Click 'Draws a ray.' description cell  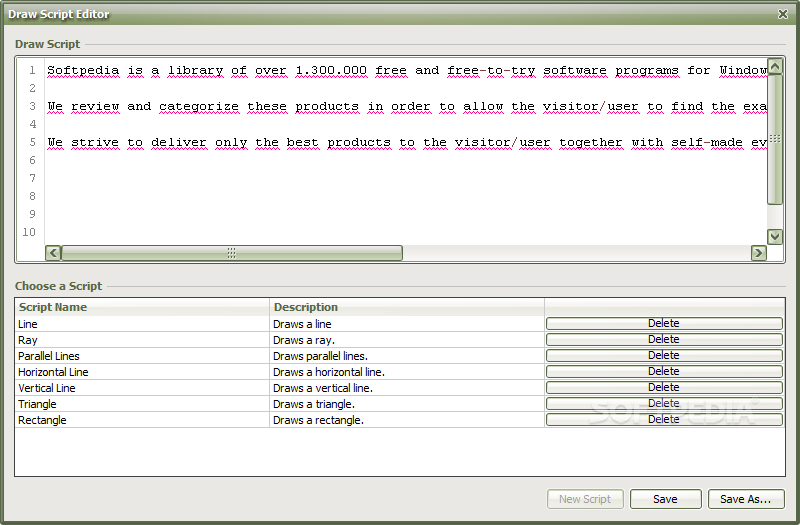407,340
